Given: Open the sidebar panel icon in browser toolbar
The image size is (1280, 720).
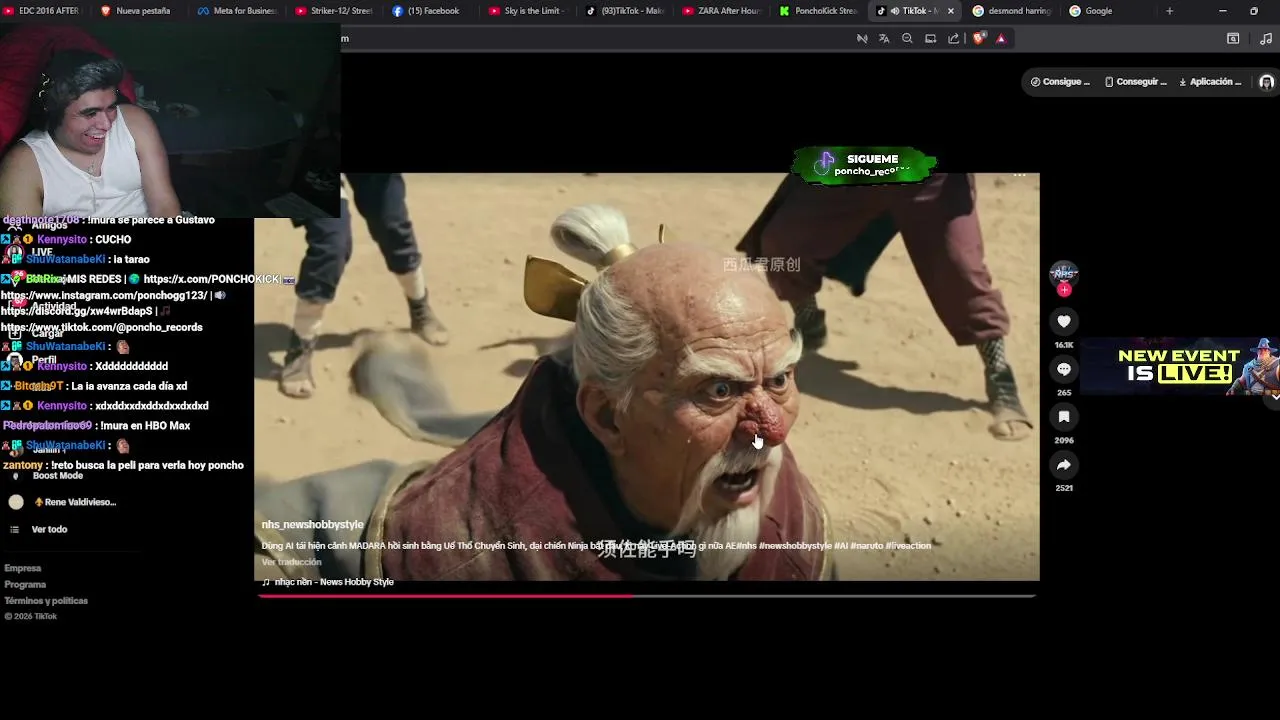Looking at the screenshot, I should coord(1233,38).
